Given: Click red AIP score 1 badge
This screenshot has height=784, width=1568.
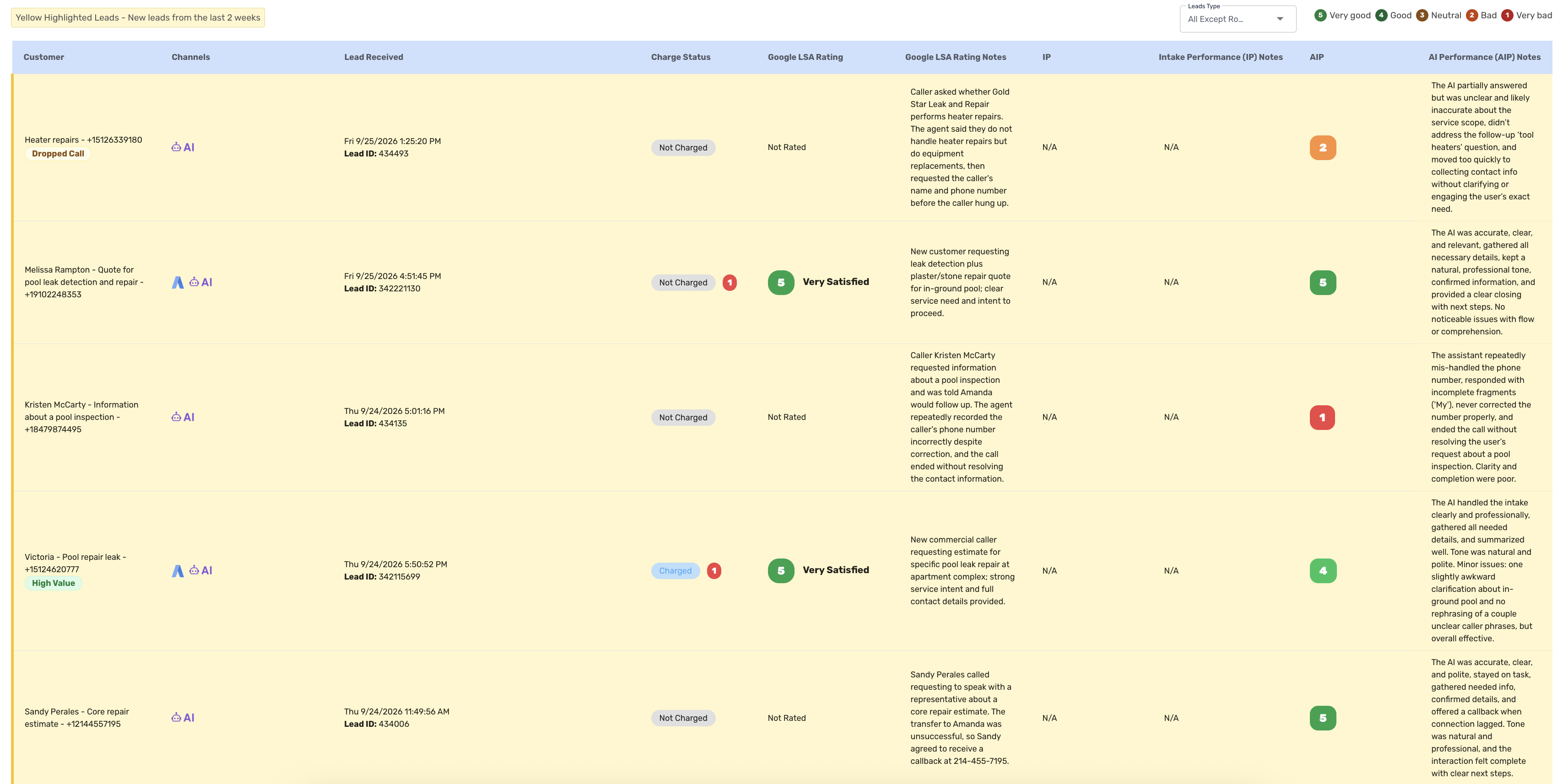Looking at the screenshot, I should click(x=1322, y=417).
